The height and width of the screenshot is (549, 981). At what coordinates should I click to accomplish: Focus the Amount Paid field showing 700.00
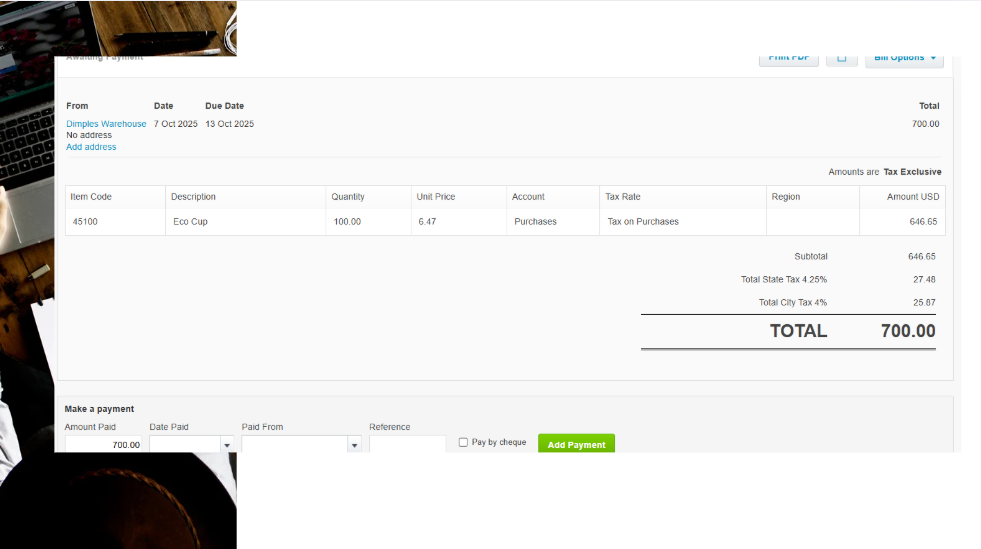pyautogui.click(x=103, y=444)
